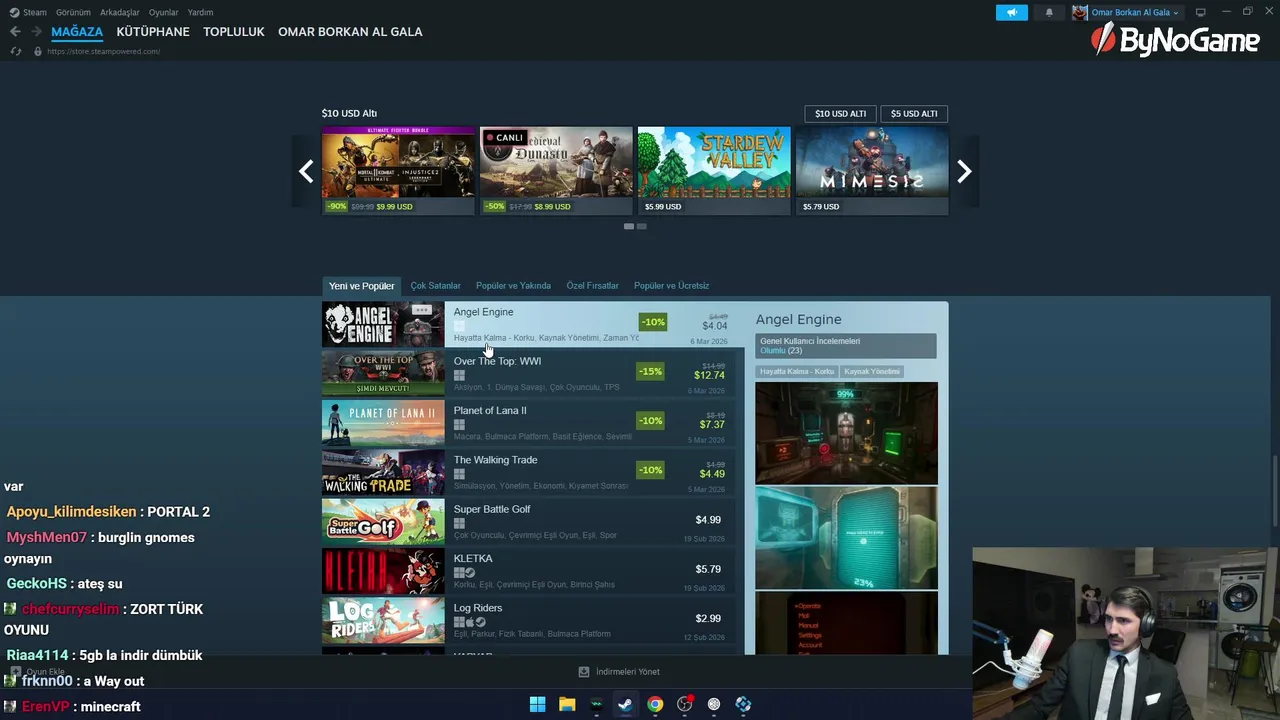This screenshot has width=1280, height=720.
Task: Open the account dropdown Omar Borkan Al Gala
Action: pos(1135,12)
